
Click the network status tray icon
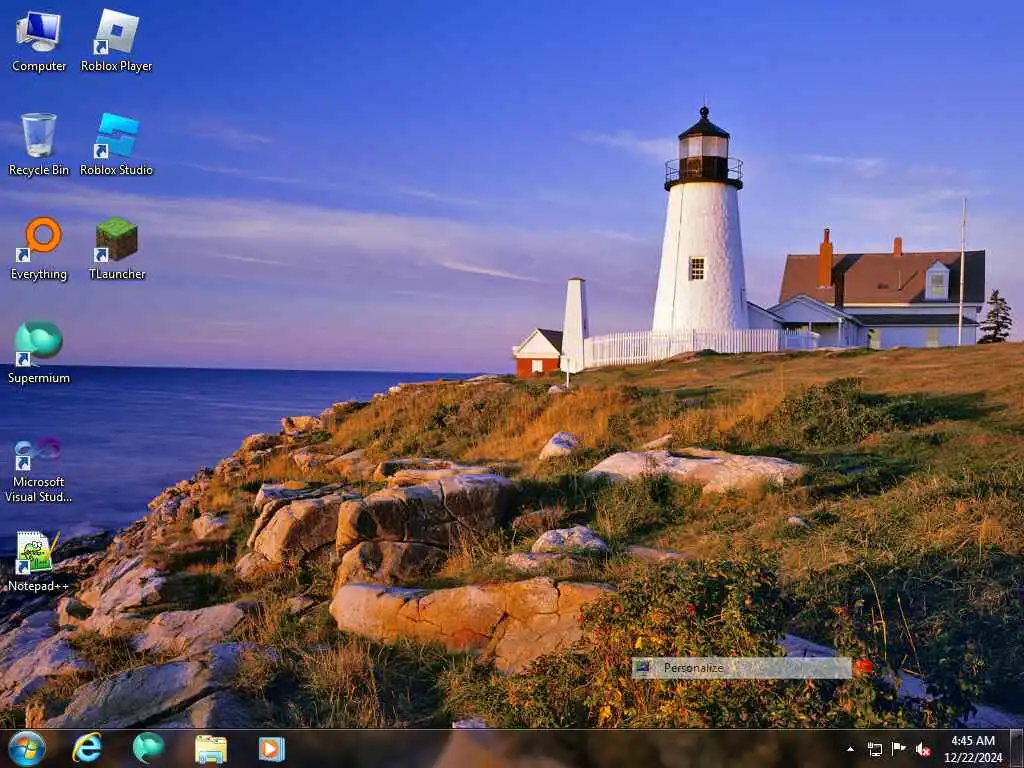click(874, 749)
